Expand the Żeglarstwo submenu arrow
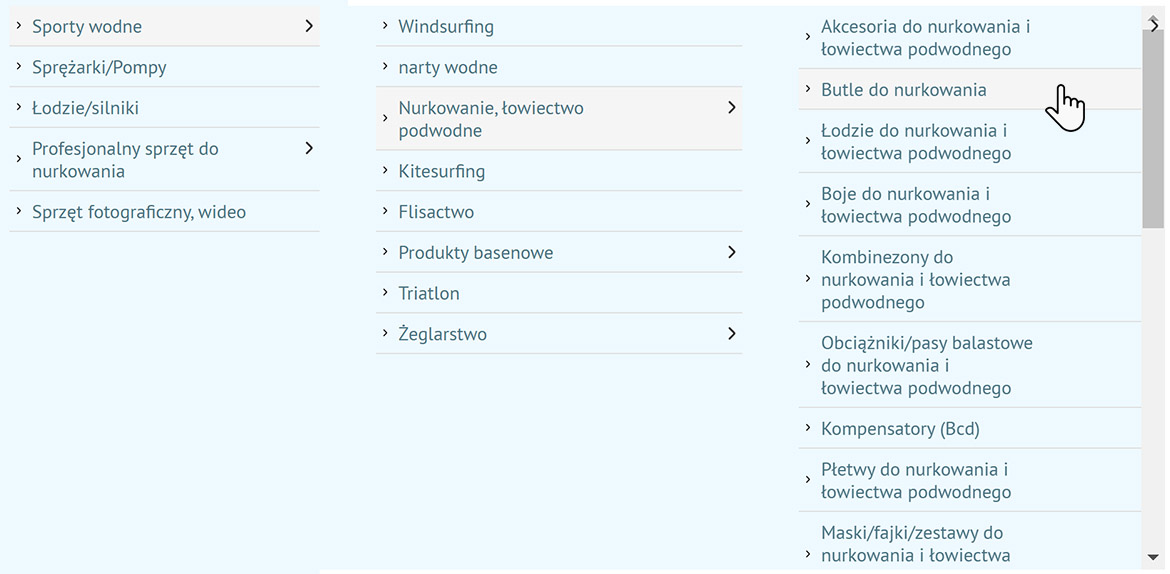The height and width of the screenshot is (574, 1170). click(x=732, y=333)
